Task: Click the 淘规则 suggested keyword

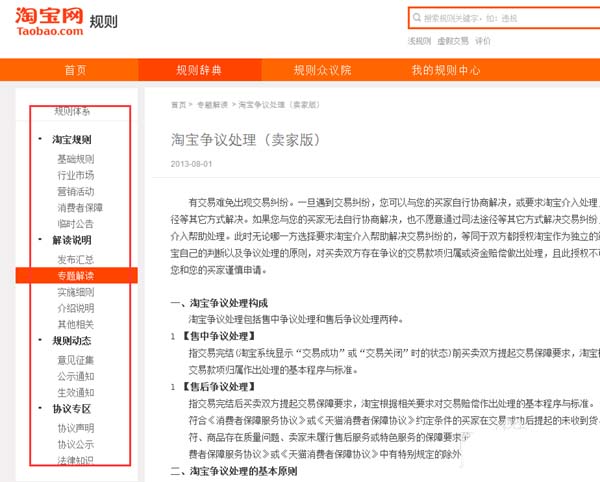Action: pos(419,41)
